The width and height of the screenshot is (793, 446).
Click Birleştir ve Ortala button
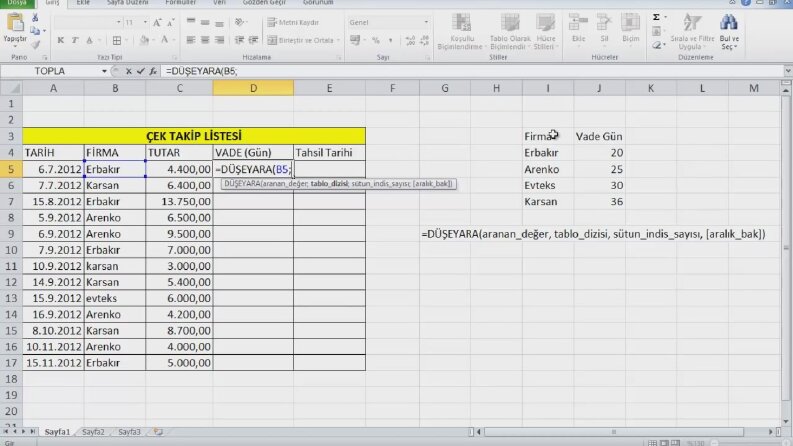[x=302, y=40]
